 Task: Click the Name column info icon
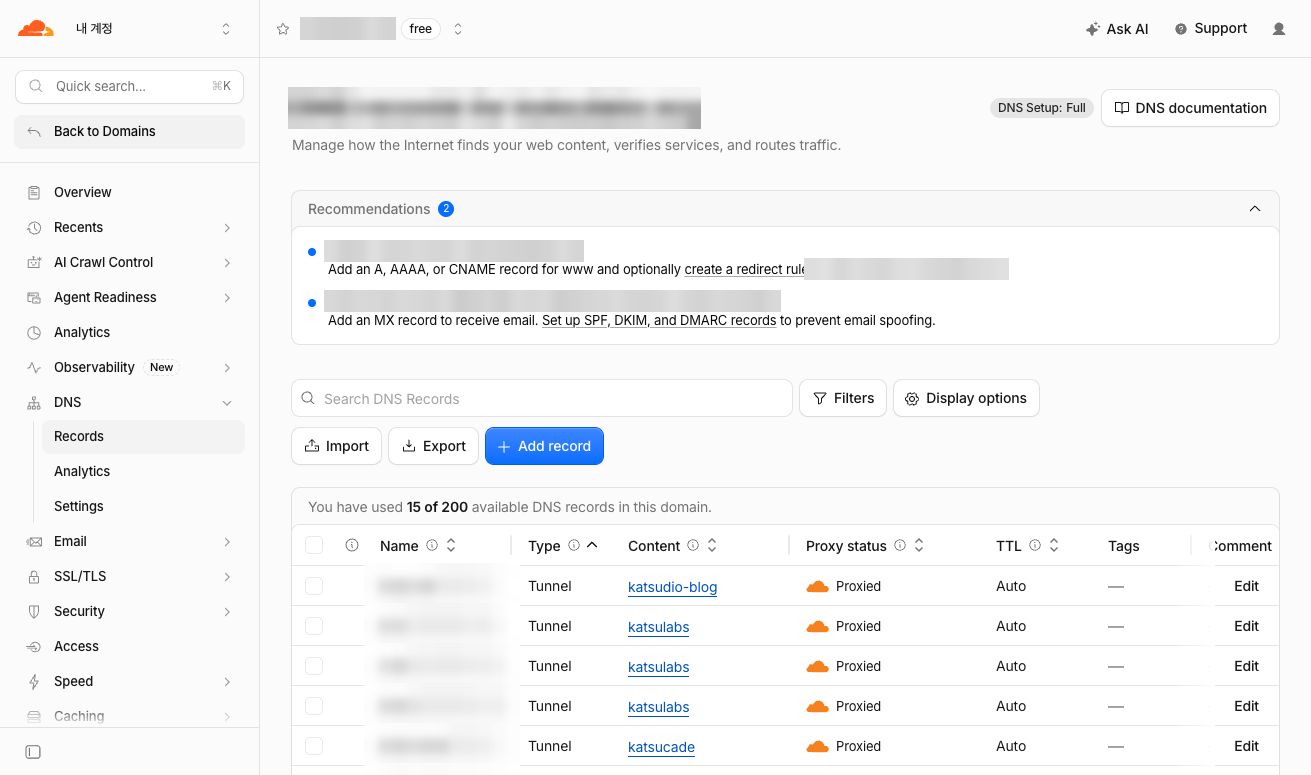click(x=432, y=546)
